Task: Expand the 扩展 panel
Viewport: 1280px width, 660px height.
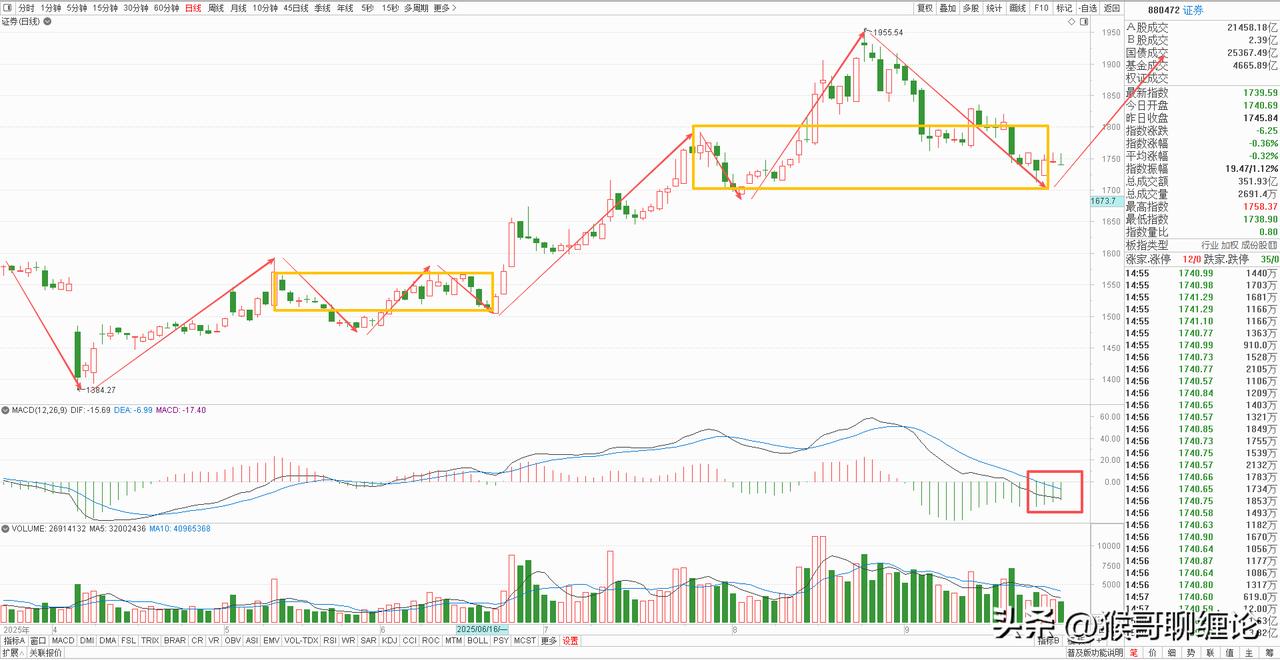Action: pyautogui.click(x=13, y=652)
